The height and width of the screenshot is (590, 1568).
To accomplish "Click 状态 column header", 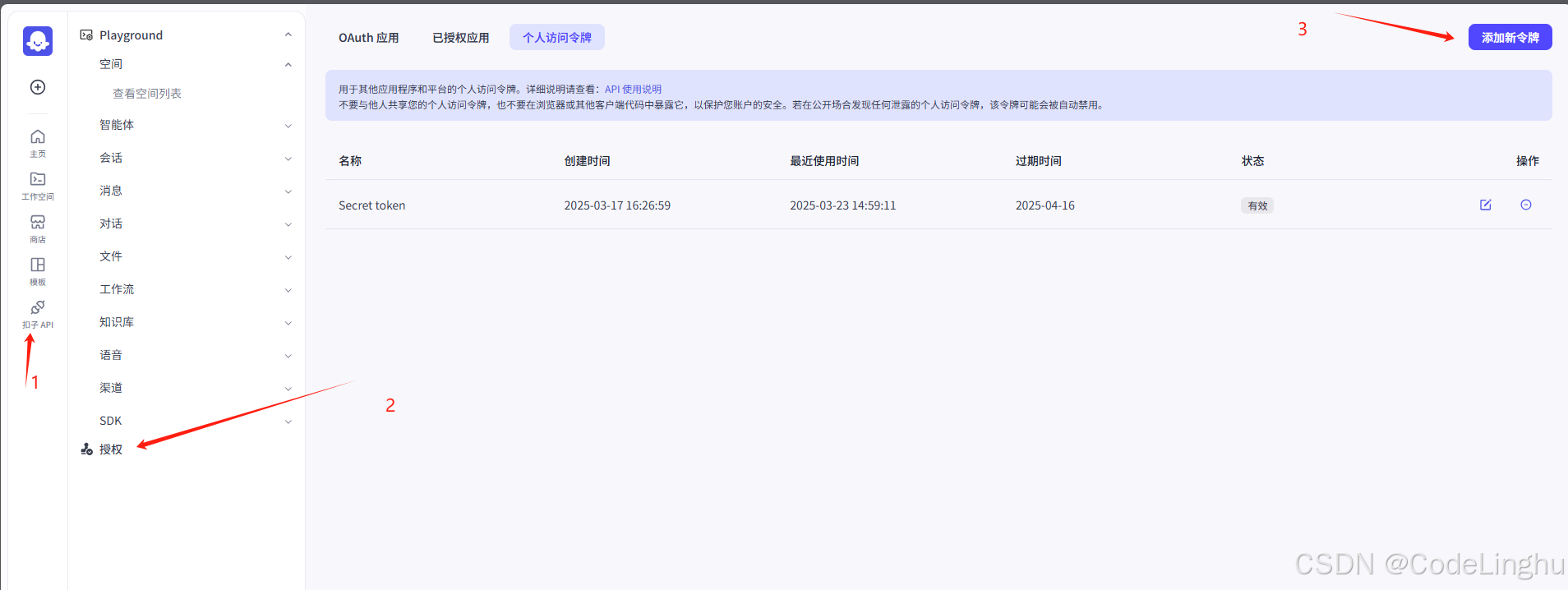I will tap(1252, 161).
